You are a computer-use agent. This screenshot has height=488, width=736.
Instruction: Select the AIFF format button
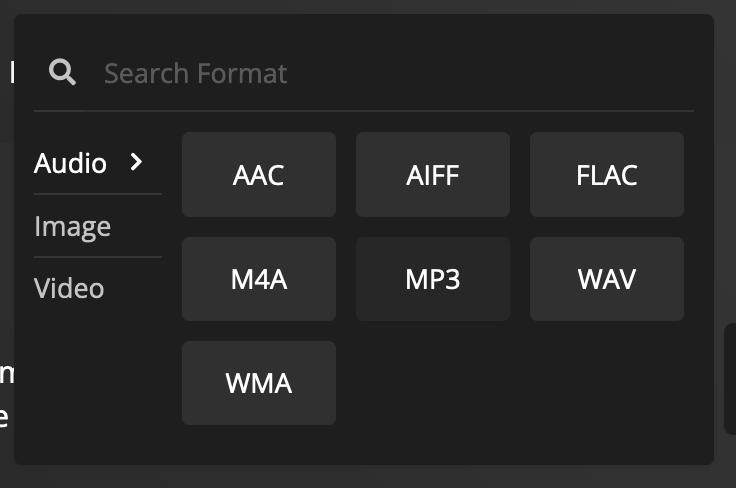pyautogui.click(x=433, y=175)
